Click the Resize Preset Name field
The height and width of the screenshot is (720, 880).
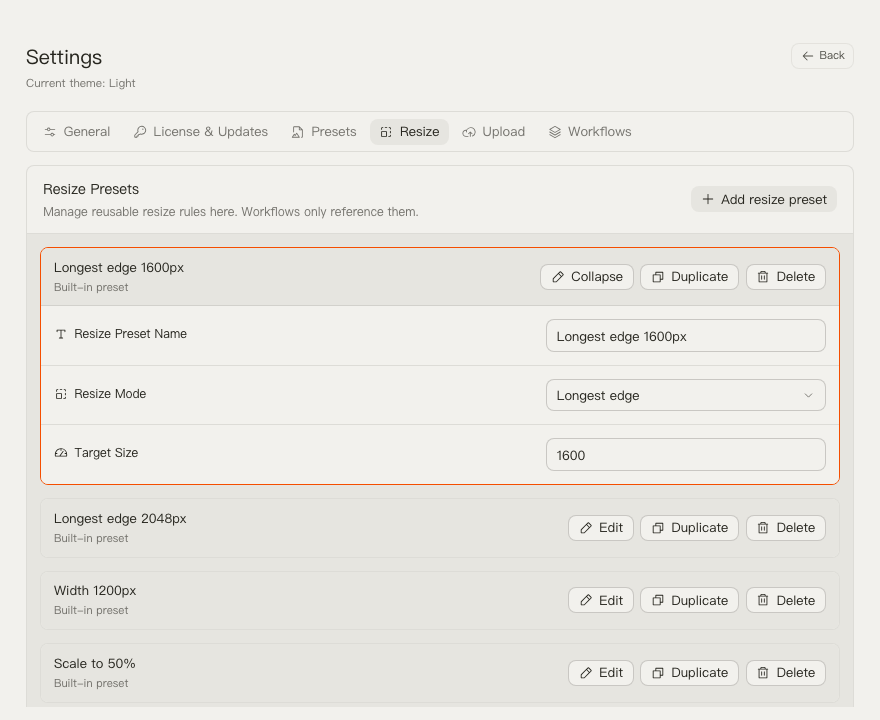point(685,336)
